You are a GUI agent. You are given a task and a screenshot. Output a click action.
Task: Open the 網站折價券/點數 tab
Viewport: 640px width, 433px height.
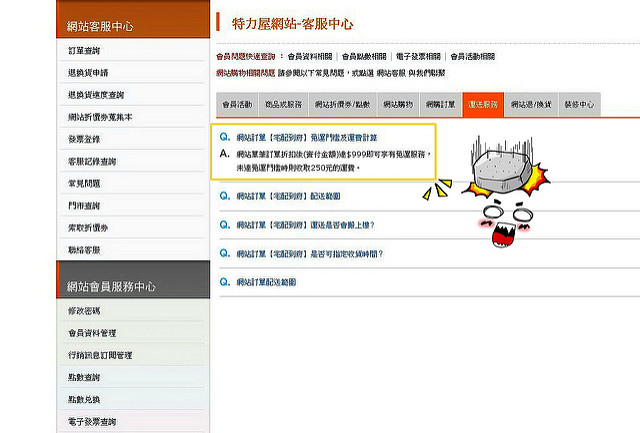click(x=342, y=104)
